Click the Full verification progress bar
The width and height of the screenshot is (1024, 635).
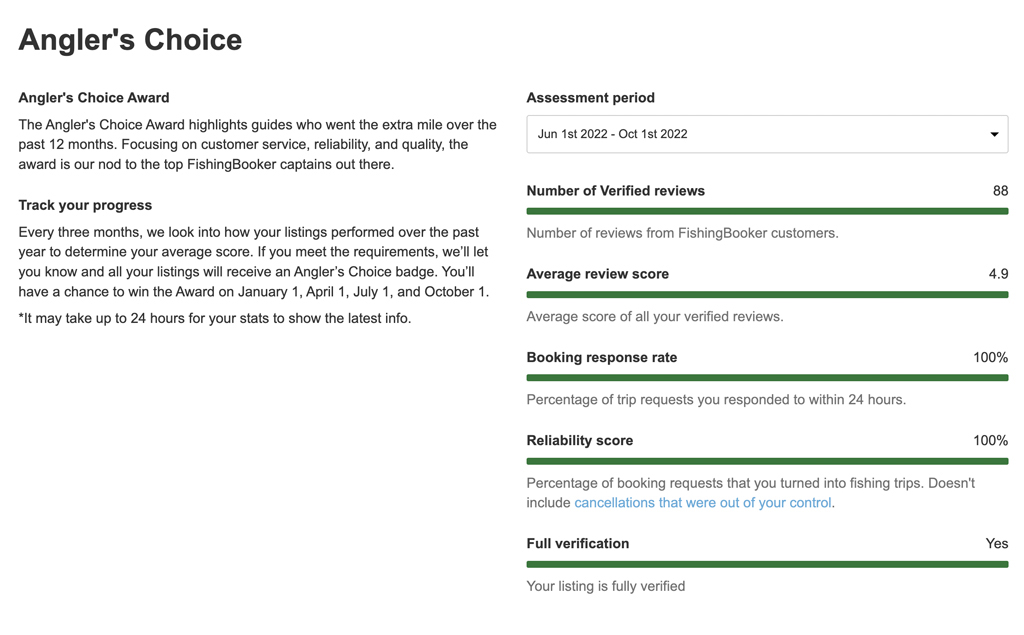[x=766, y=564]
